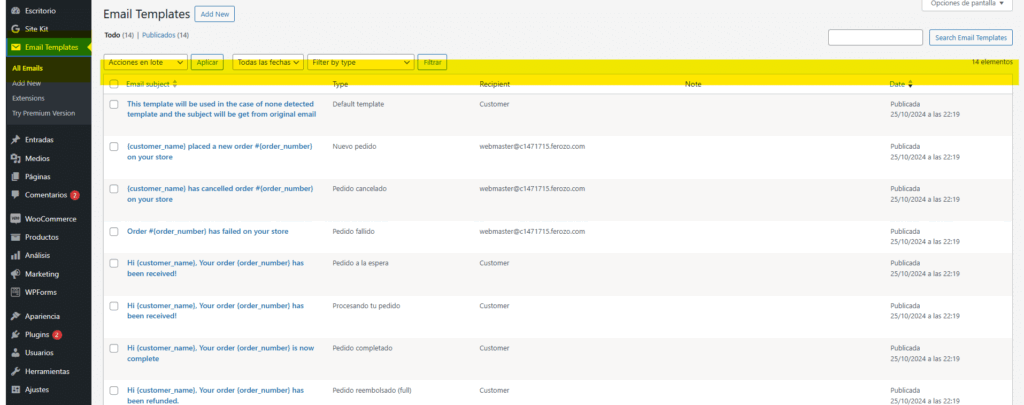Open 'has cancelled order' email template link
The width and height of the screenshot is (1024, 405).
point(220,194)
